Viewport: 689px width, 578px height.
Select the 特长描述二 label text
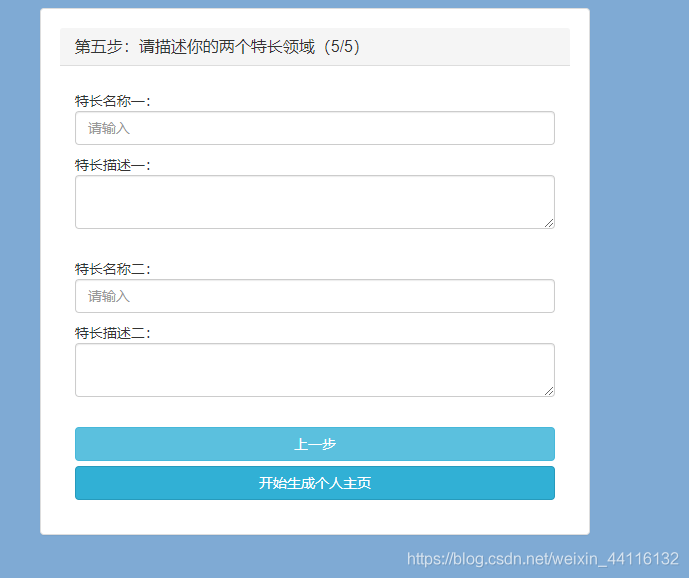coord(112,333)
